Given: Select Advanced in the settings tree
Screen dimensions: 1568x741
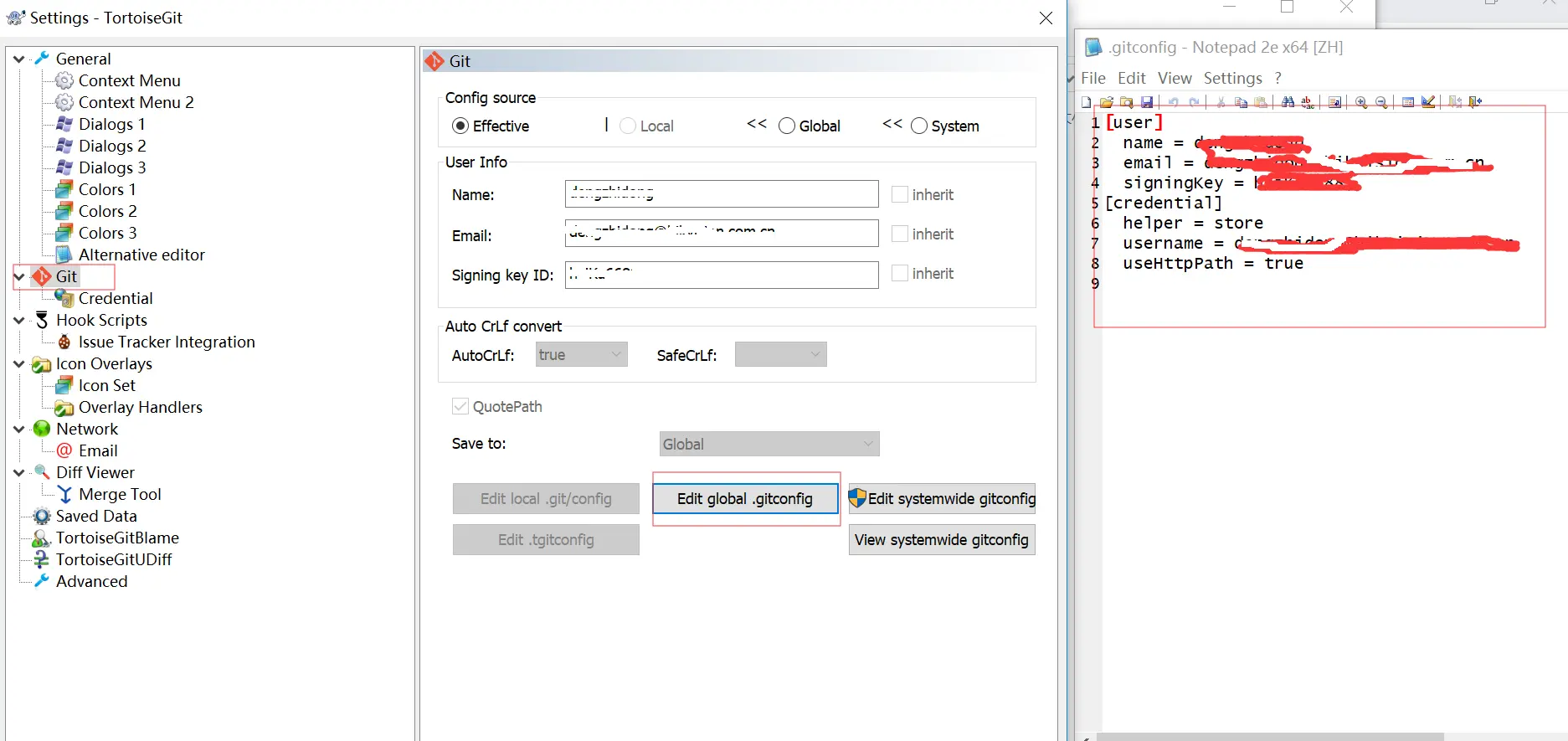Looking at the screenshot, I should coord(92,581).
